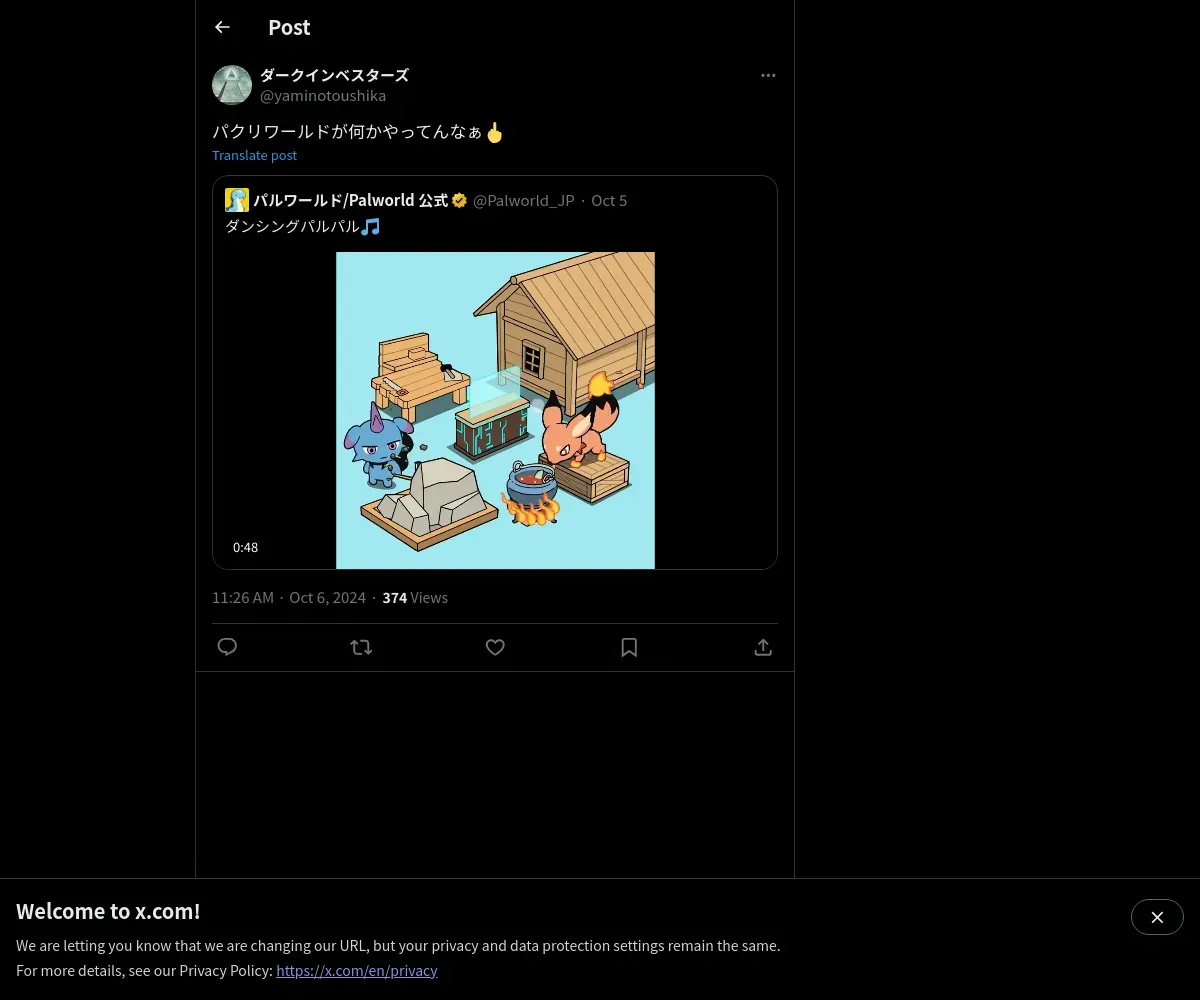Click the 0:48 video duration label

pyautogui.click(x=246, y=547)
